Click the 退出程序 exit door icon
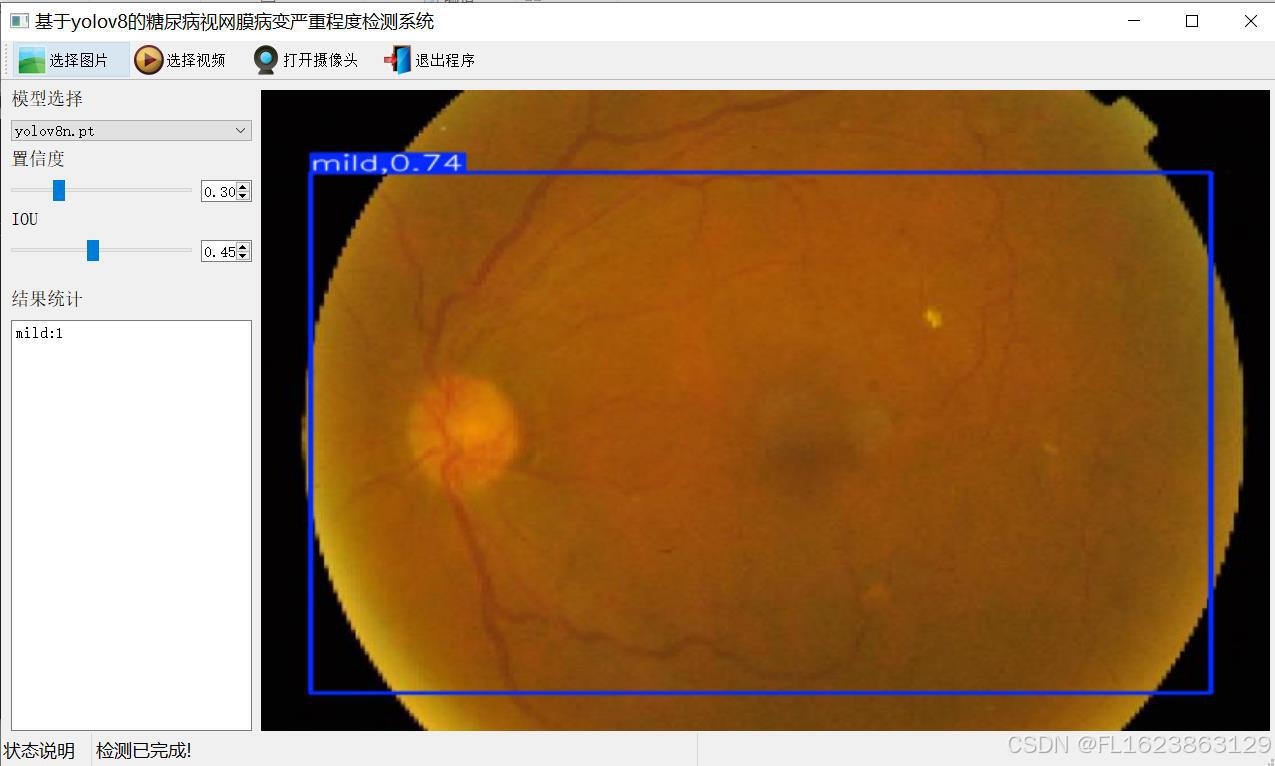1275x766 pixels. [398, 60]
